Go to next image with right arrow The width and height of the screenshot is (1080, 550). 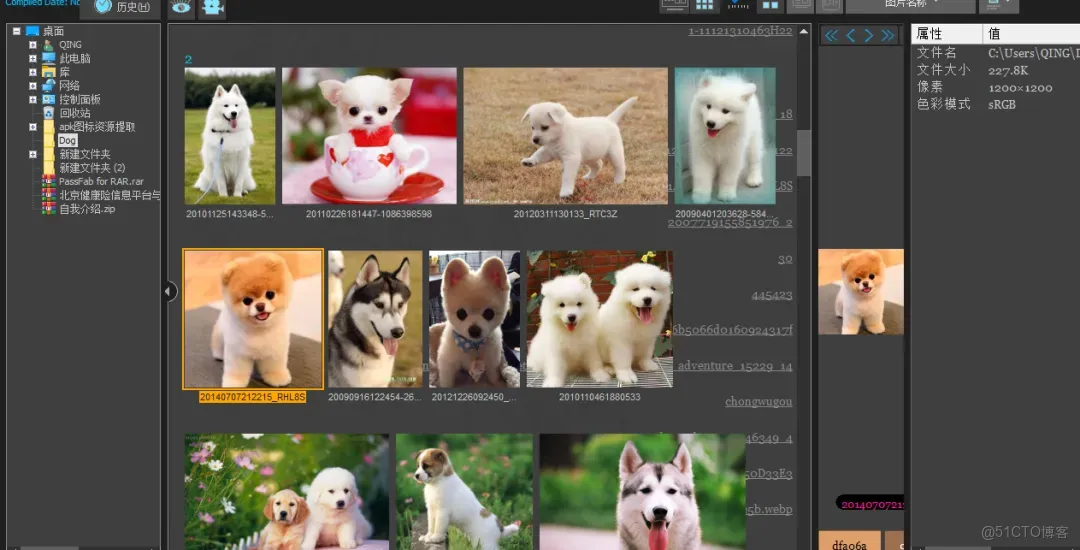tap(868, 36)
